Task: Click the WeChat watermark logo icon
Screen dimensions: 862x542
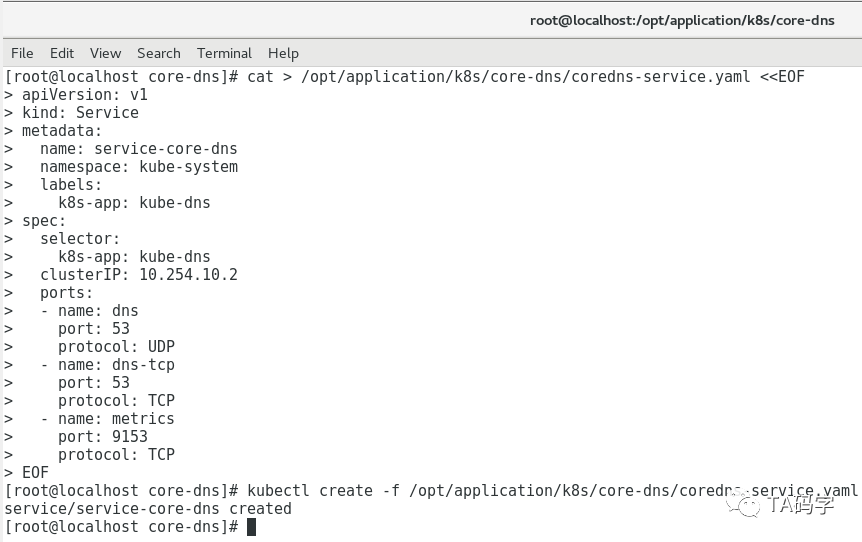Action: 744,505
